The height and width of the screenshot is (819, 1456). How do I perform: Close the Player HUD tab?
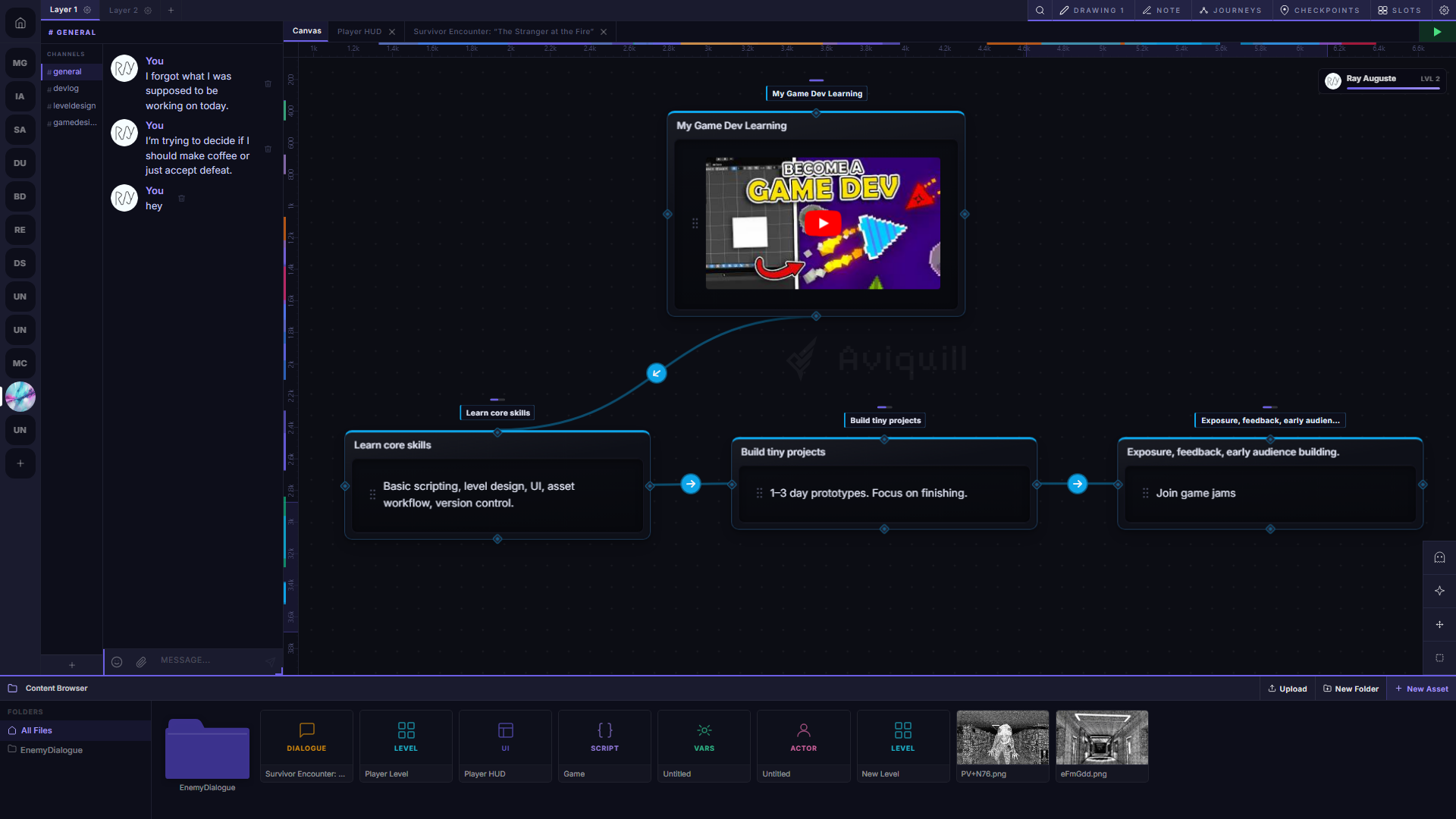[392, 32]
